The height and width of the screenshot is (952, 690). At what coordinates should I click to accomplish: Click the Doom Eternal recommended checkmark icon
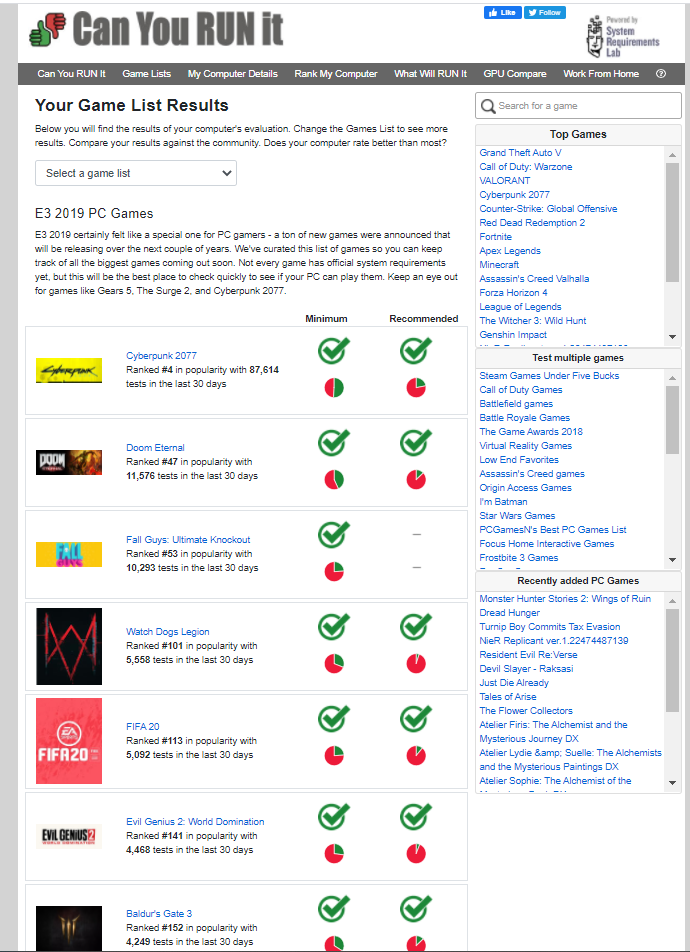(x=415, y=443)
